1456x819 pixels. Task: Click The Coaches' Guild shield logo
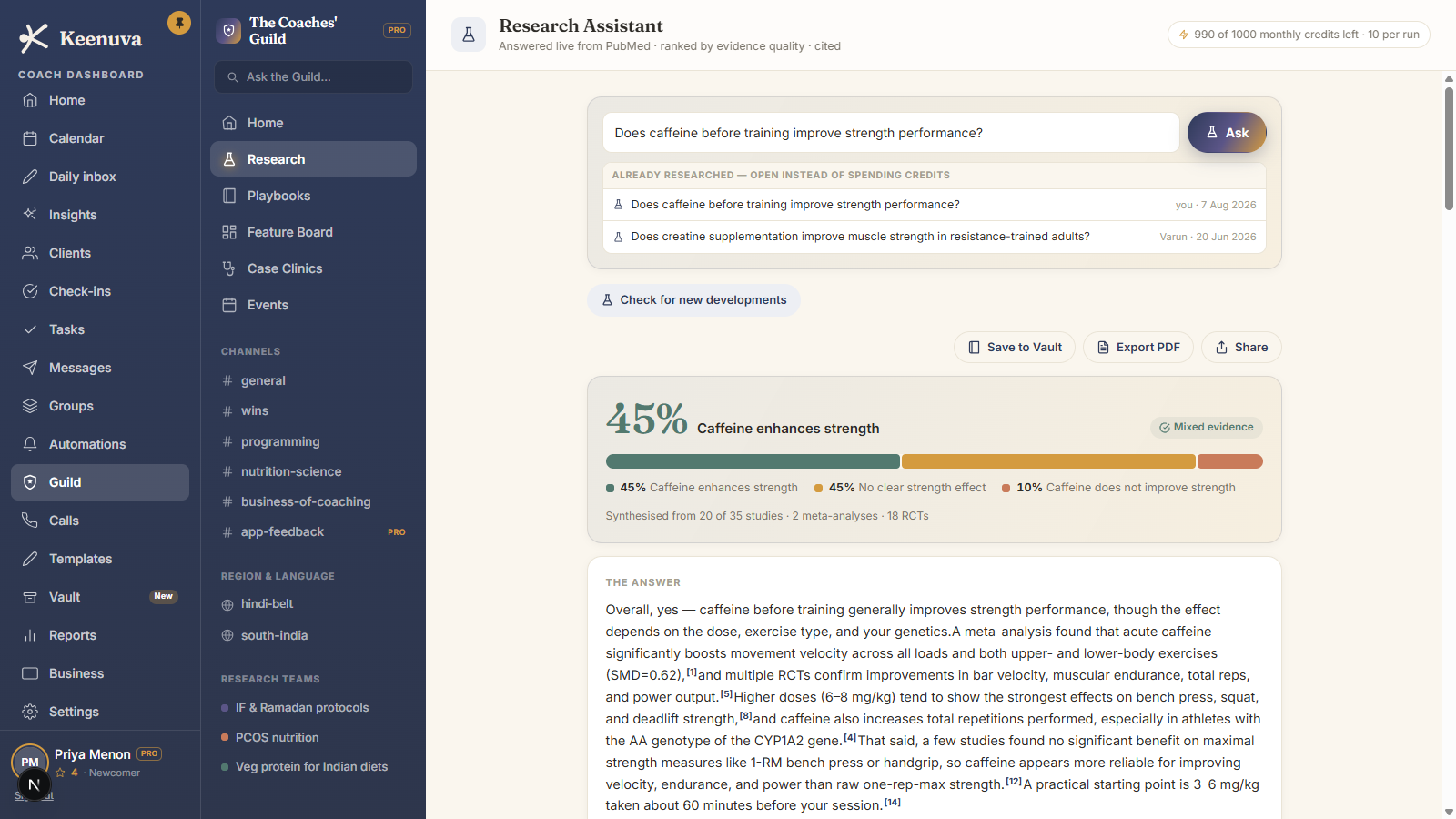(228, 31)
